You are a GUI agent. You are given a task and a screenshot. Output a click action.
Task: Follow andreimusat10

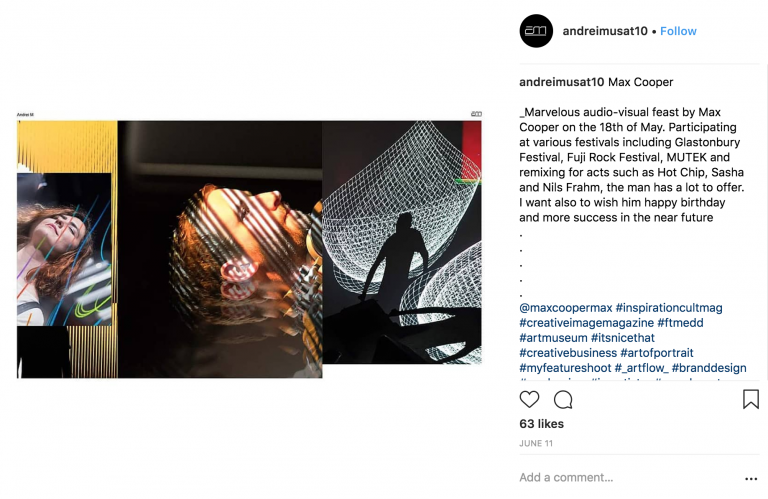[678, 31]
